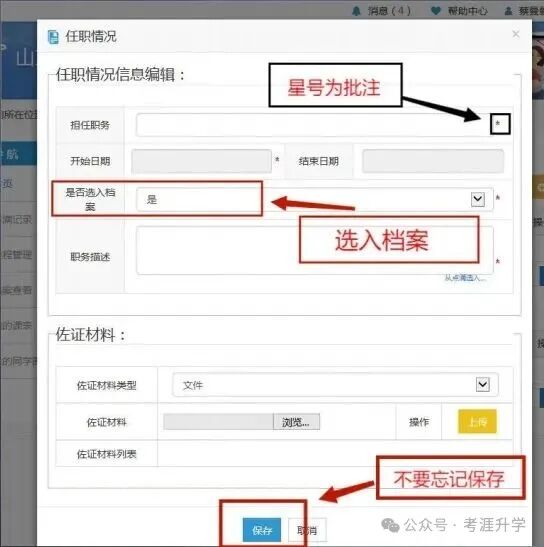
Task: Click the file path field beside 浏览
Action: pos(218,422)
